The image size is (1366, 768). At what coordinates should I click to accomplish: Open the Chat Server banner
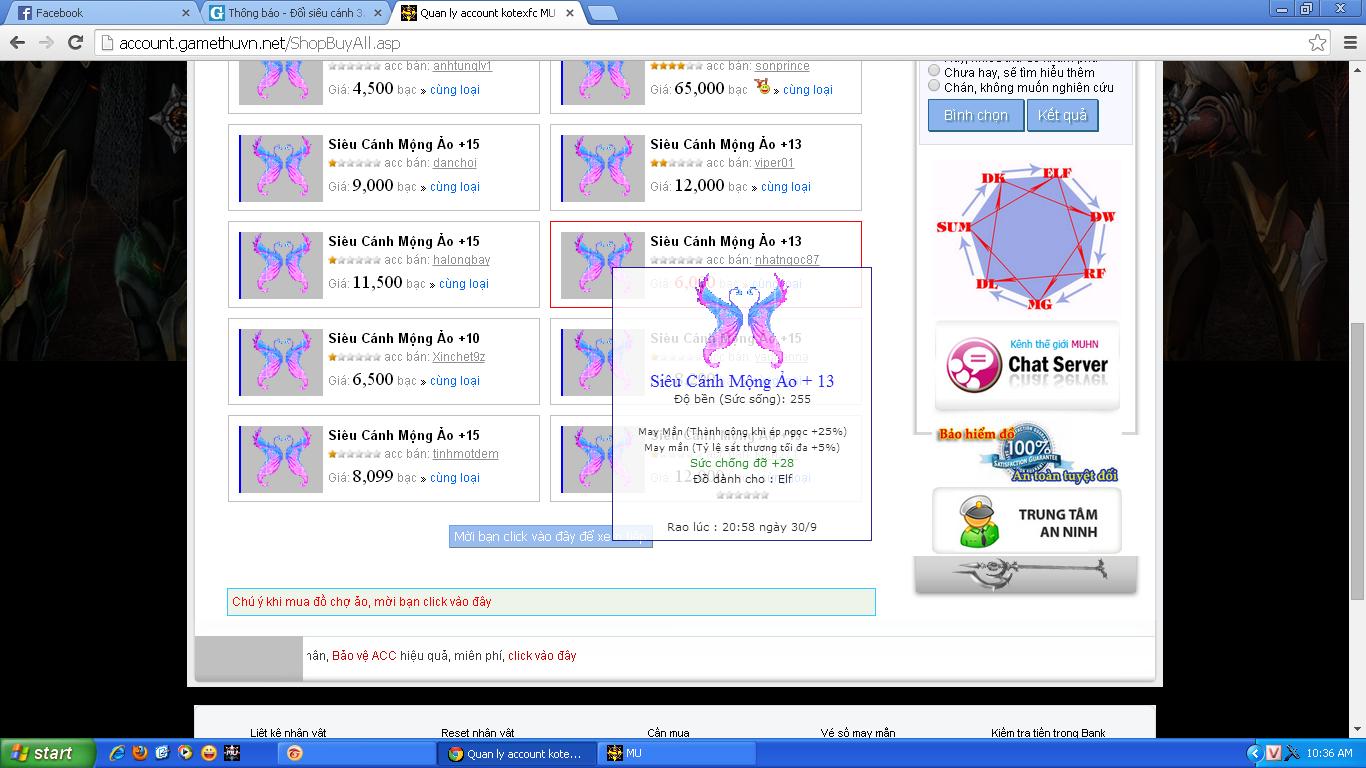click(1027, 364)
